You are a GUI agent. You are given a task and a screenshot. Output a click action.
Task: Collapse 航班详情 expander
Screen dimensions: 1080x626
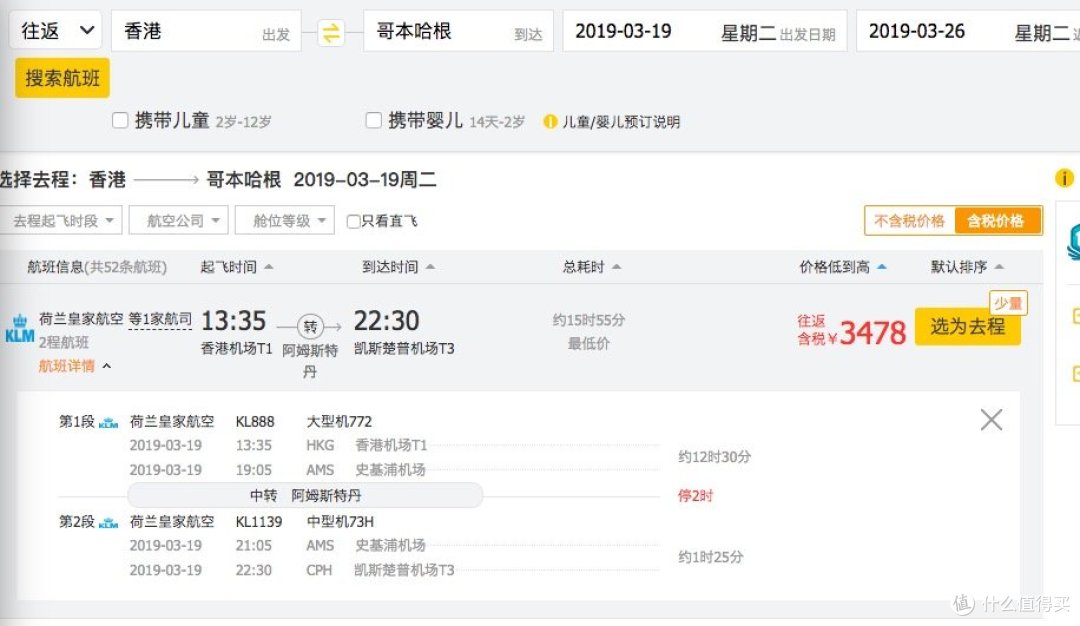click(x=74, y=366)
